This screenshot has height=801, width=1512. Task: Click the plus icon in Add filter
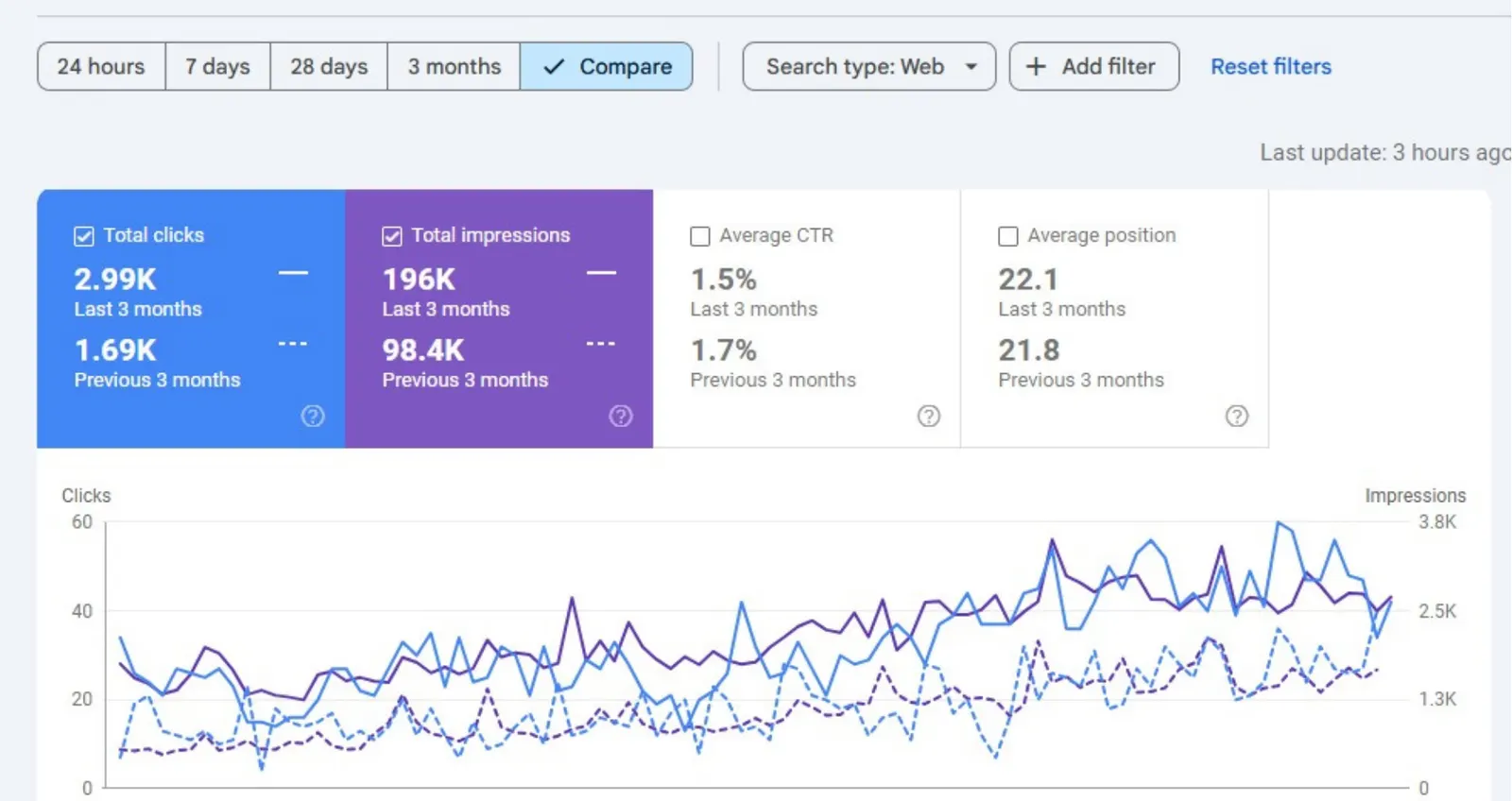(x=1036, y=66)
